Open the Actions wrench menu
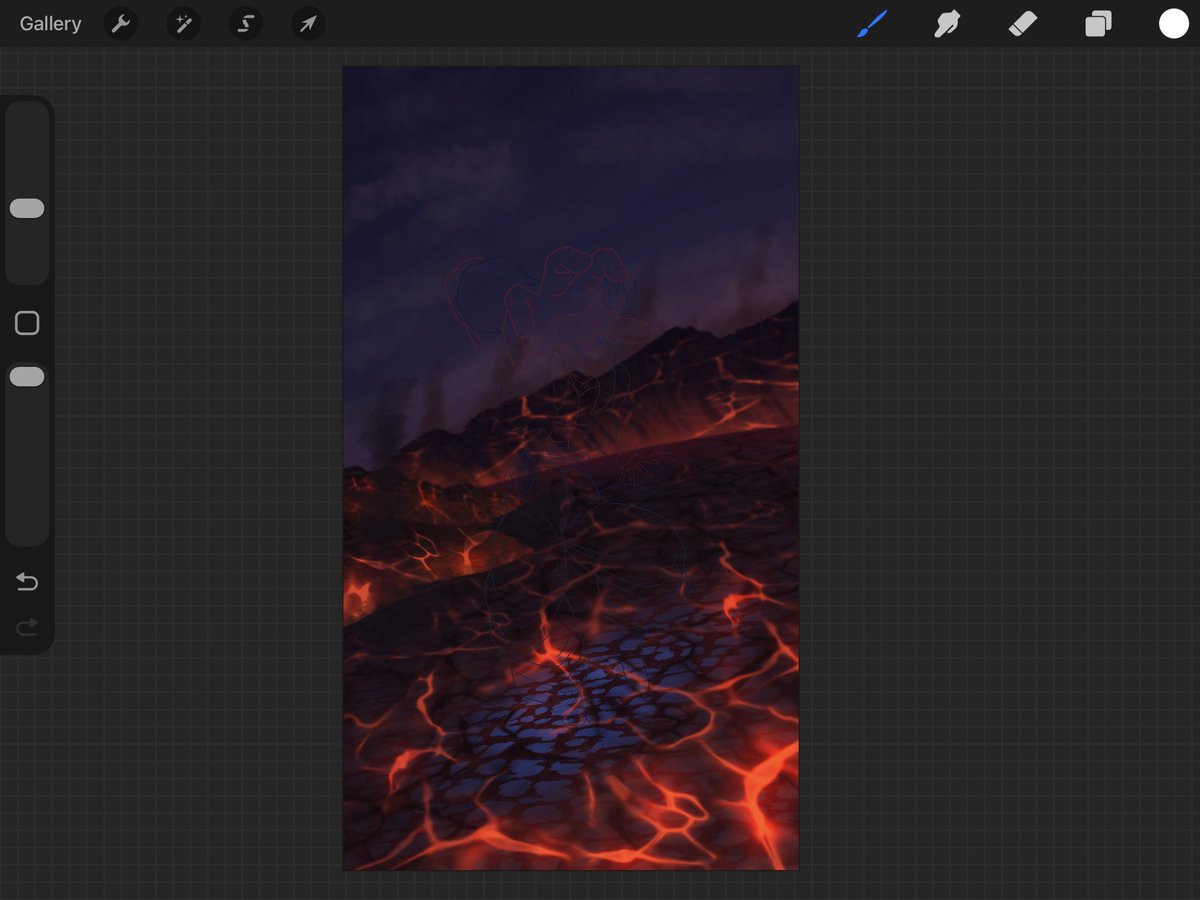 coord(121,24)
